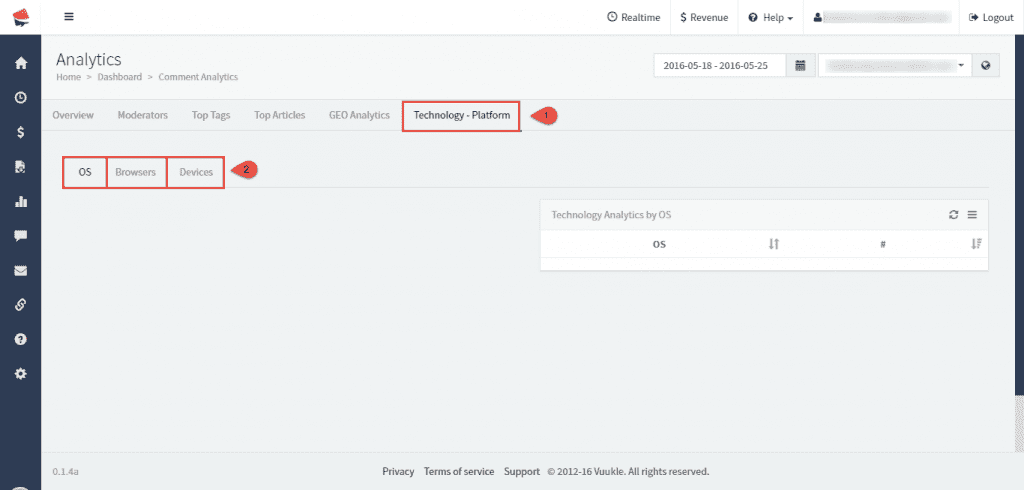Click the Home icon in the sidebar

[x=20, y=63]
